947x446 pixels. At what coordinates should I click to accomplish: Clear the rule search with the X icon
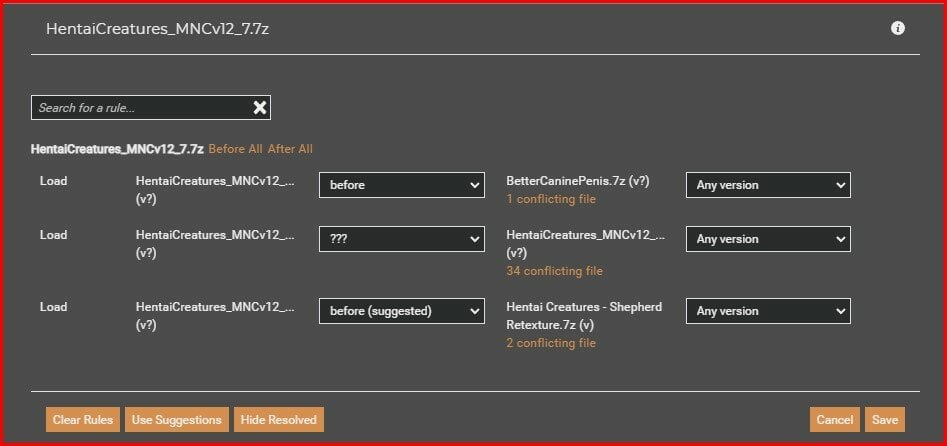(260, 108)
